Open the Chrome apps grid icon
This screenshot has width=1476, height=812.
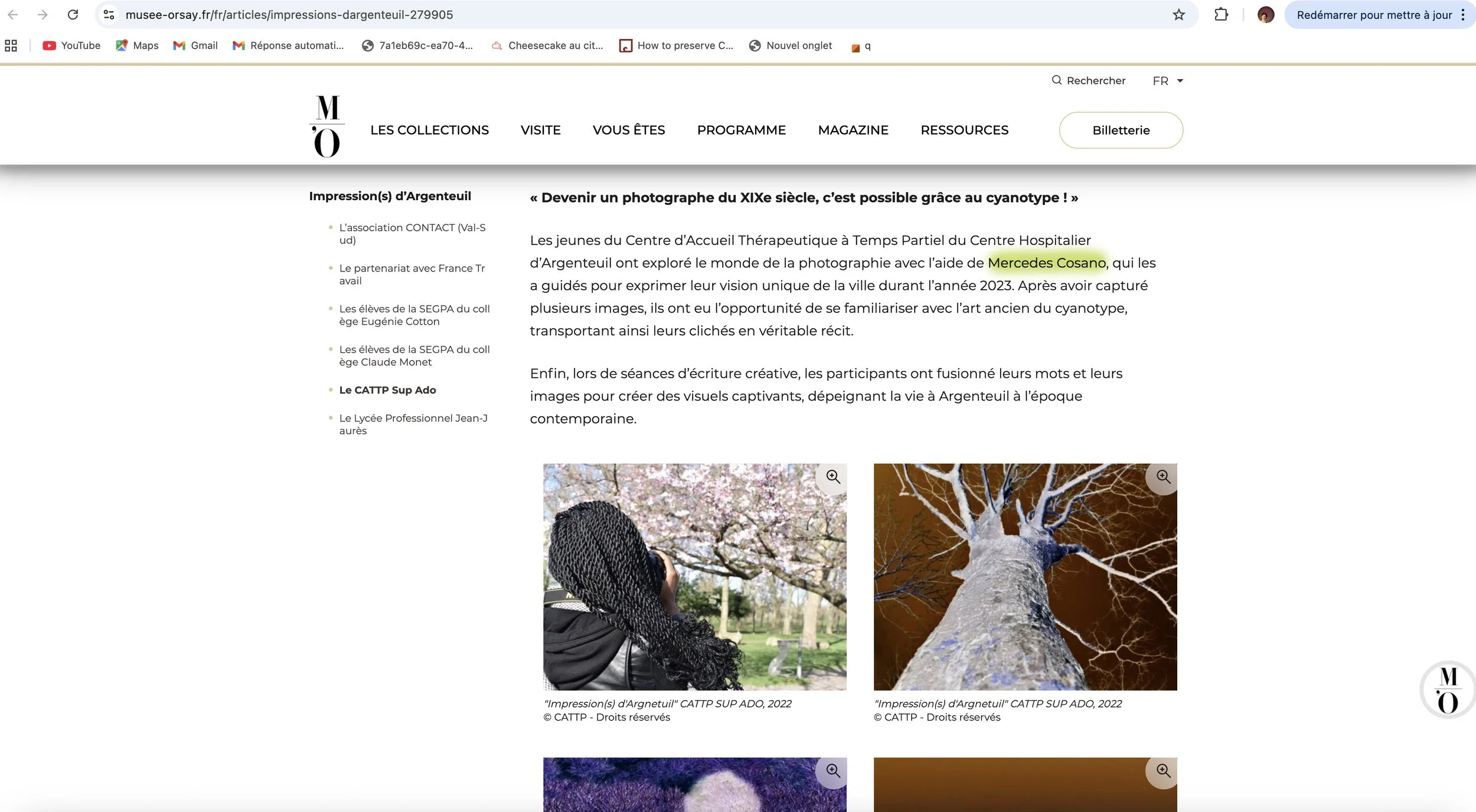[x=11, y=45]
